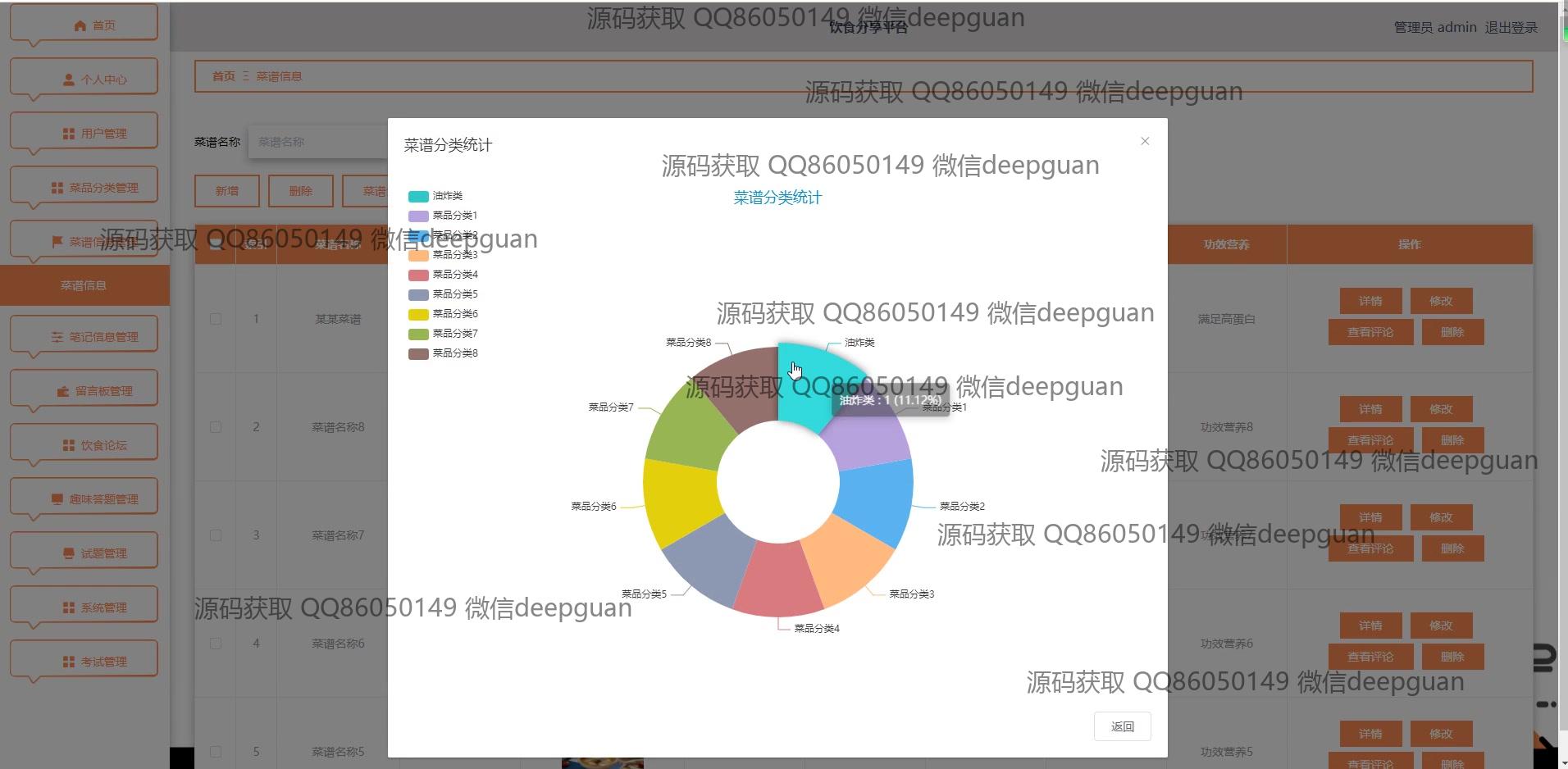The width and height of the screenshot is (1568, 769).
Task: Toggle 菜品分类4 legend item visibility
Action: 418,275
